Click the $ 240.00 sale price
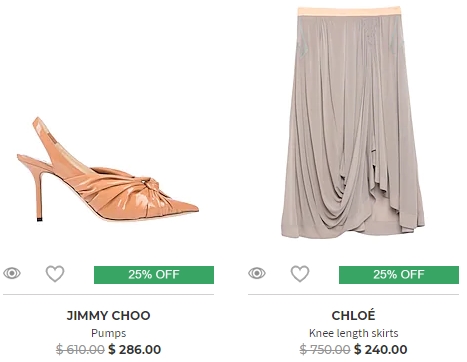The width and height of the screenshot is (467, 362). pyautogui.click(x=380, y=349)
